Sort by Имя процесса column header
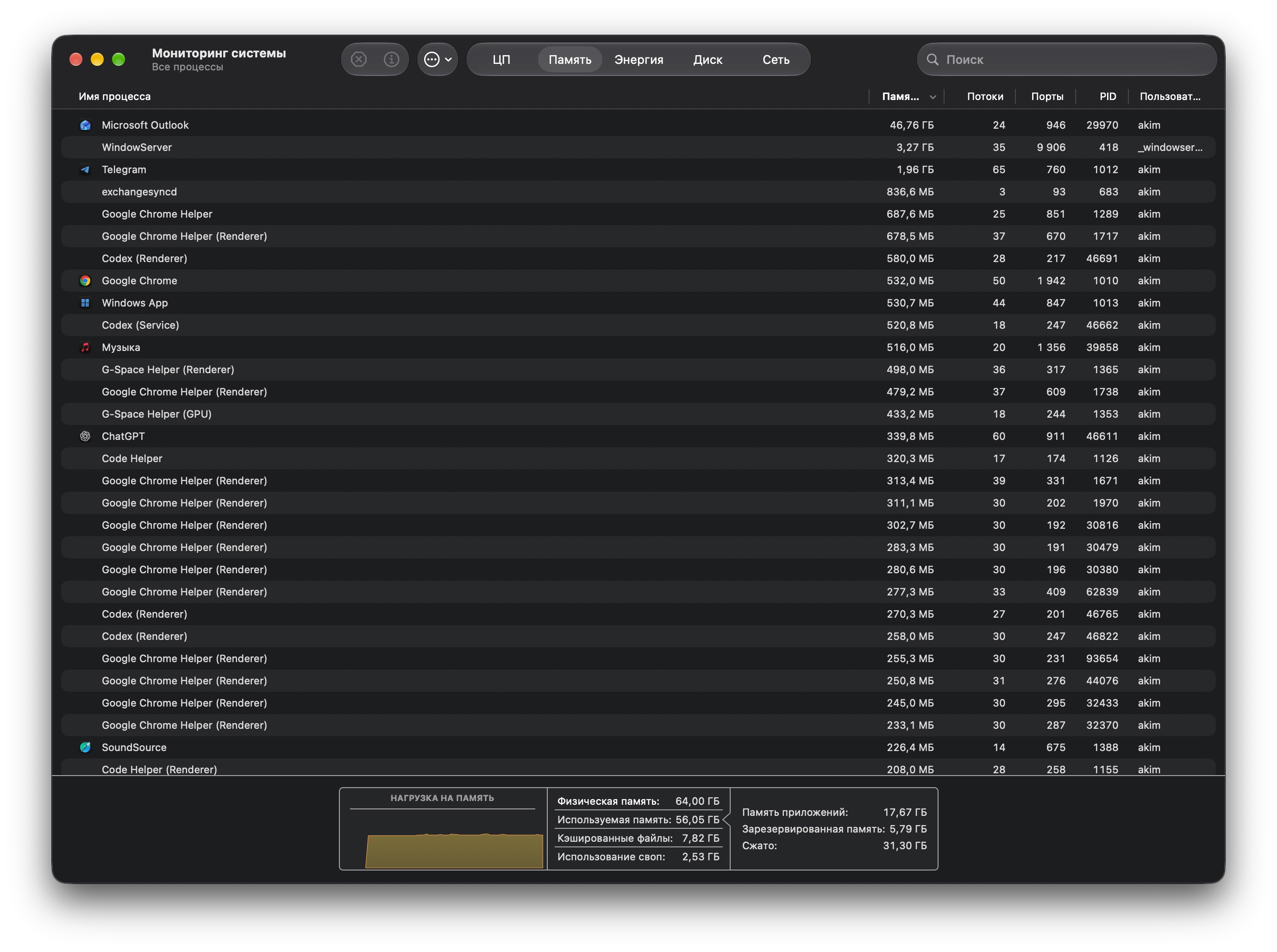 tap(115, 96)
